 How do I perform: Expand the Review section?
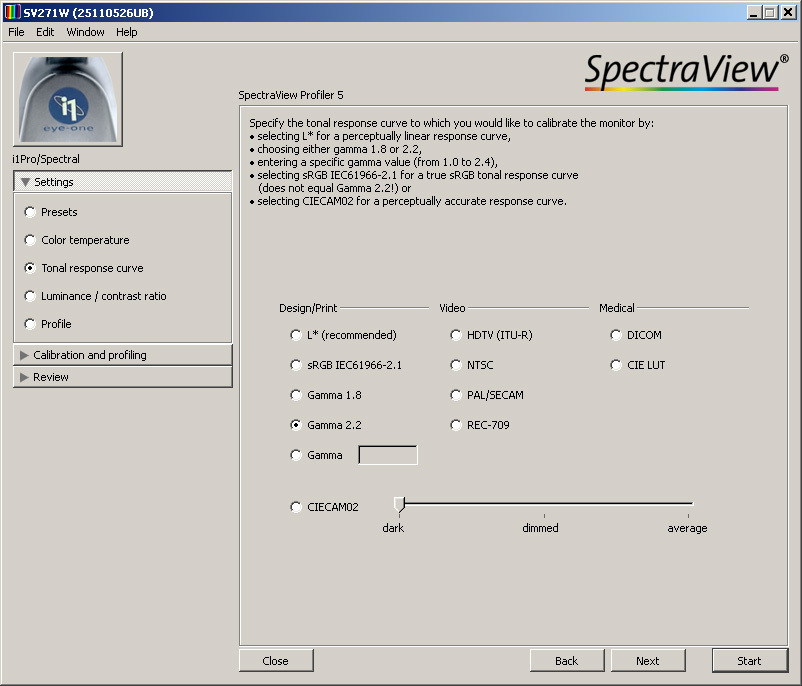123,377
